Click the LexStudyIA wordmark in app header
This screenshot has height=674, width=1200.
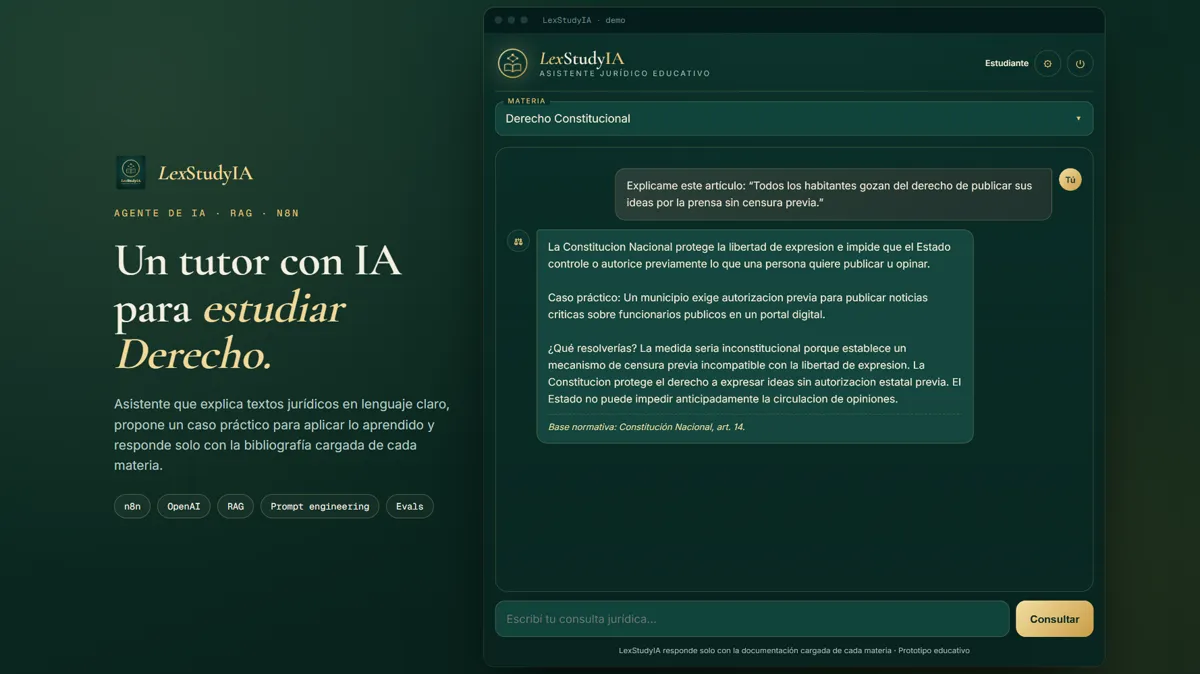tap(582, 58)
